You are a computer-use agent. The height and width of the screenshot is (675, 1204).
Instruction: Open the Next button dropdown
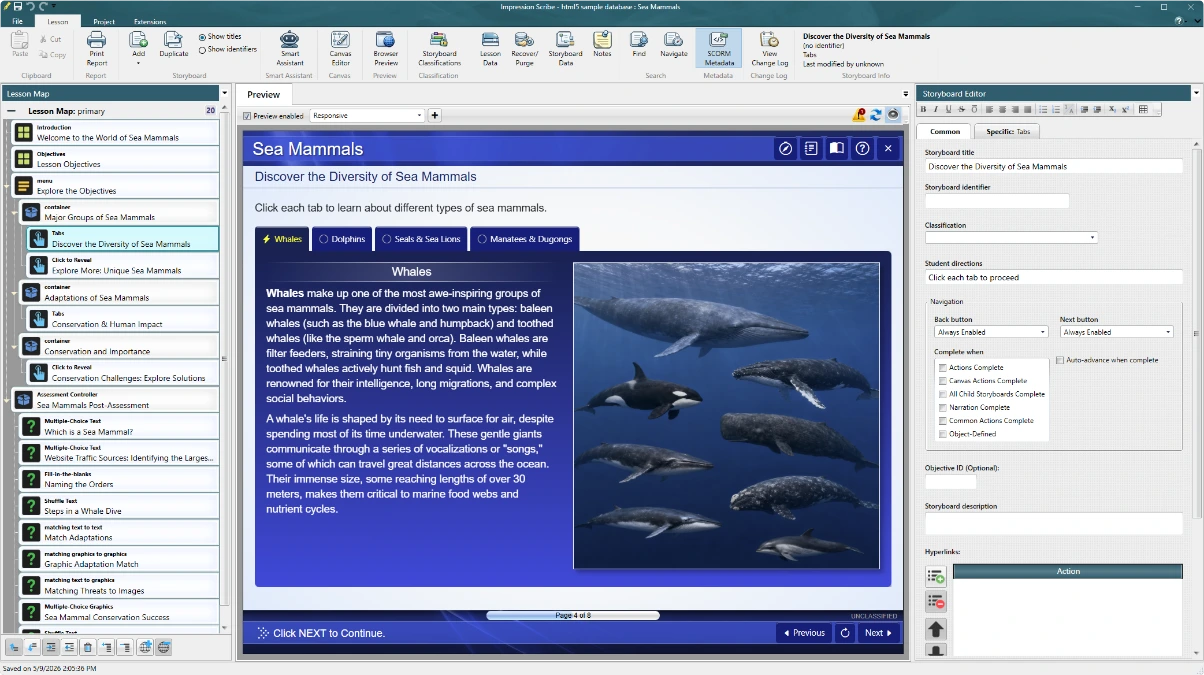(x=1116, y=332)
